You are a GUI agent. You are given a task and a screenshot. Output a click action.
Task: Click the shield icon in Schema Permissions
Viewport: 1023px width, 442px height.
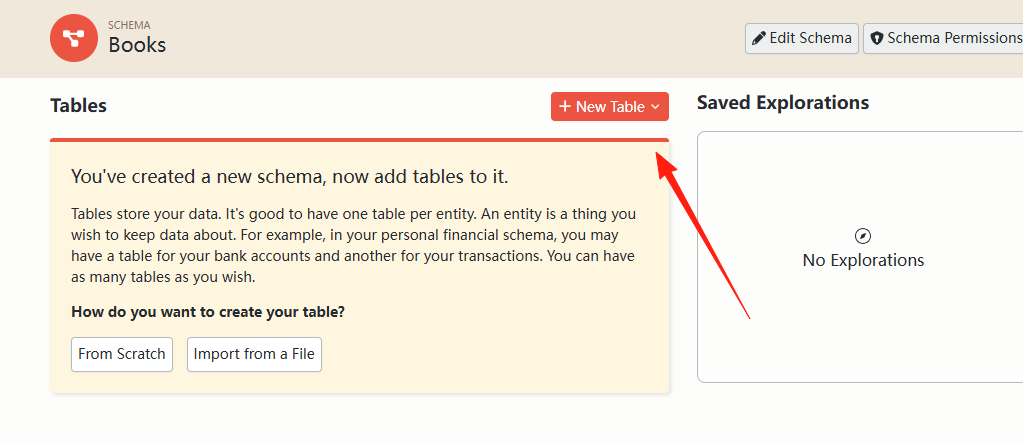[877, 39]
